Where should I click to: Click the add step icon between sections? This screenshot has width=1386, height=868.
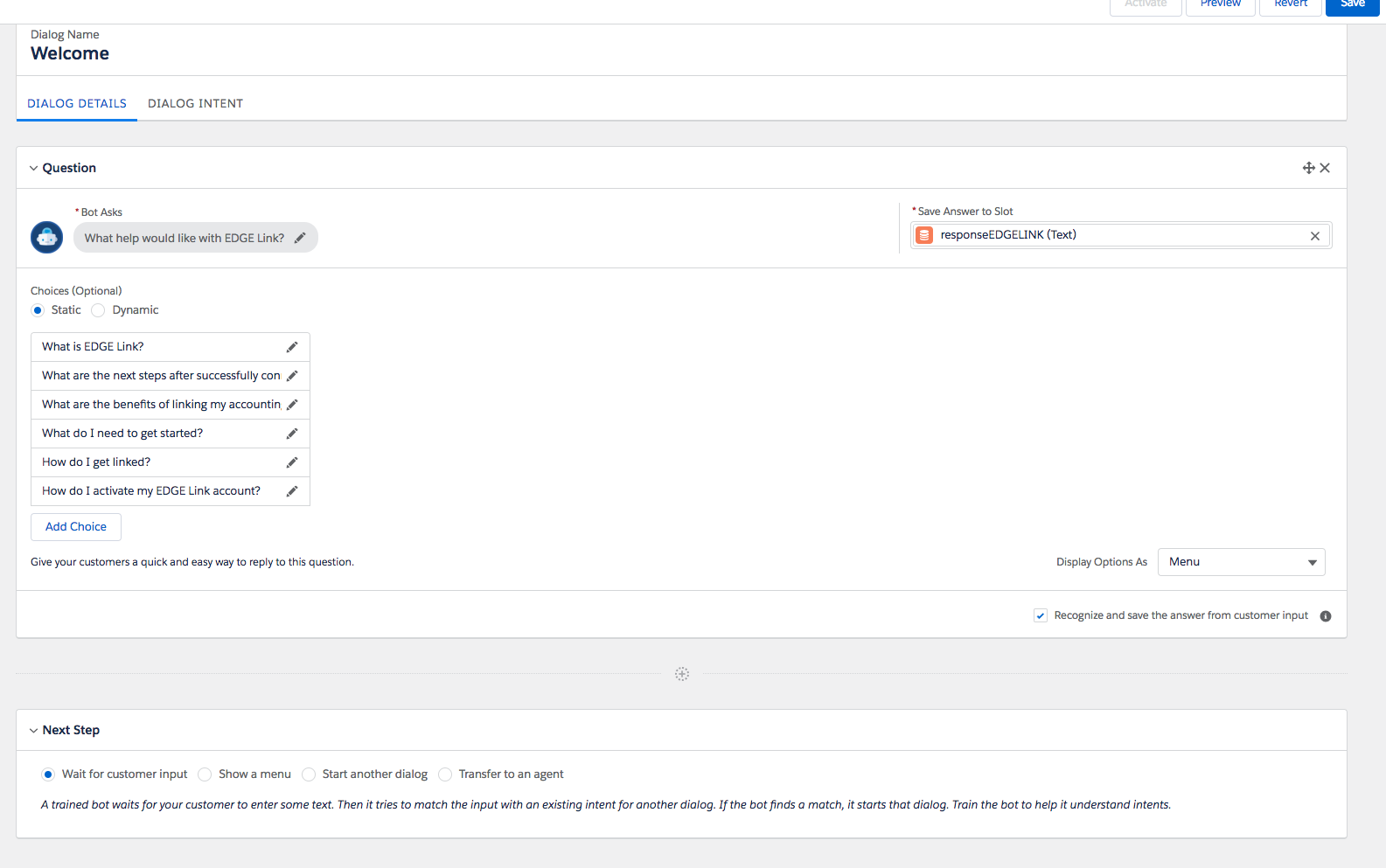tap(682, 674)
